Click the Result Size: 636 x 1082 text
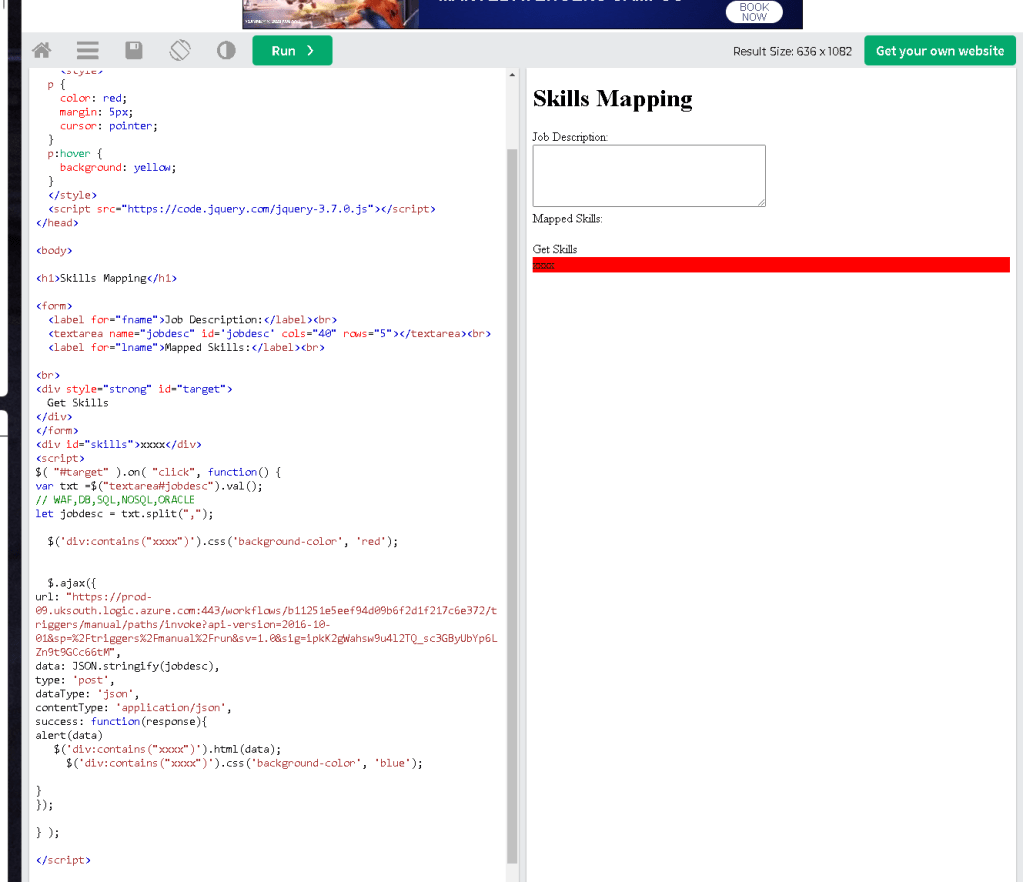 tap(792, 51)
